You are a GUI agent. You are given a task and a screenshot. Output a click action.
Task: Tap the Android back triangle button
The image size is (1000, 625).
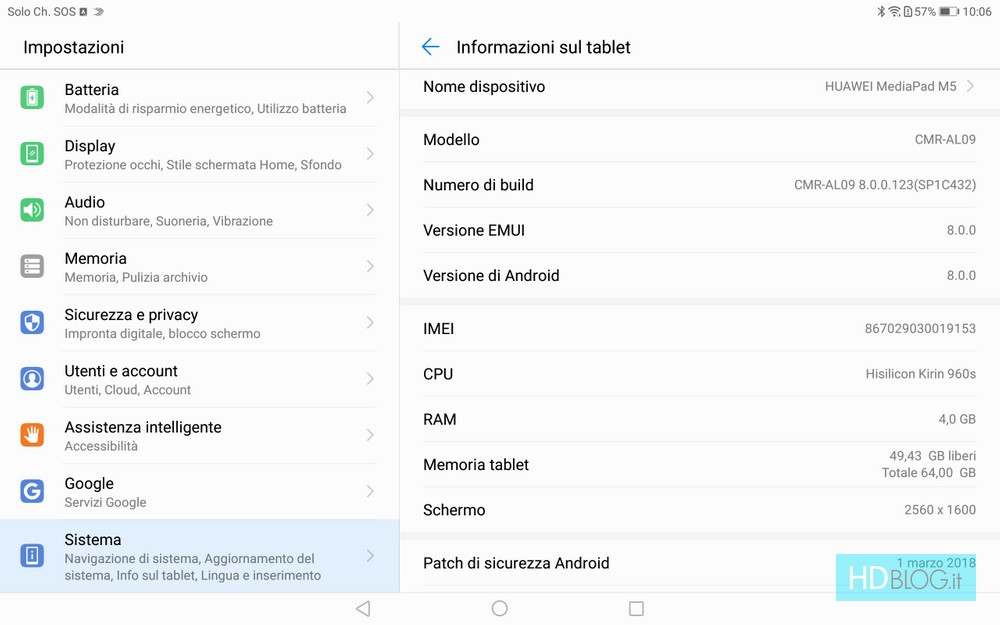coord(364,608)
